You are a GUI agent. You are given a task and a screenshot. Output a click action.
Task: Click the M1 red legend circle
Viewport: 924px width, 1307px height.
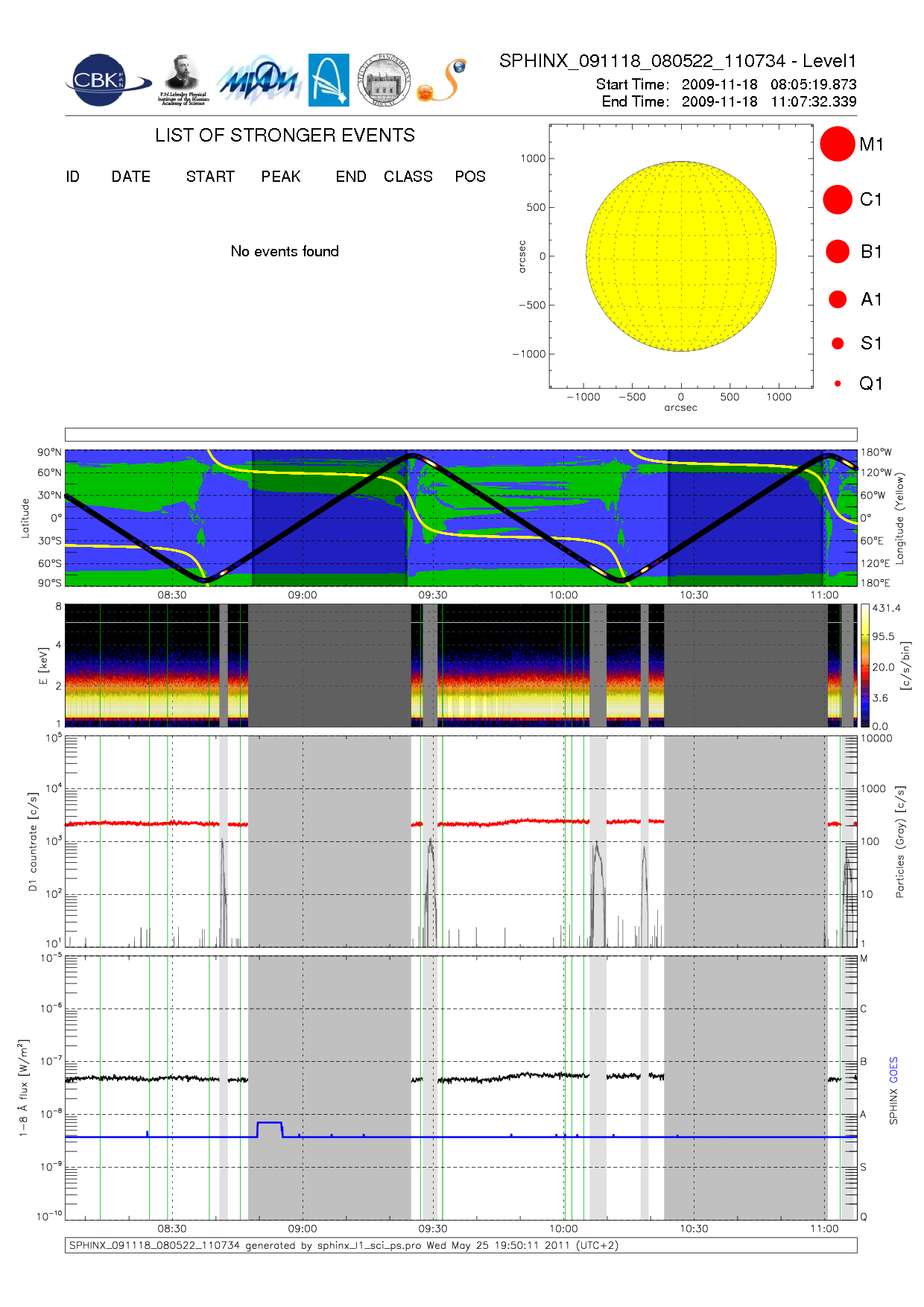[x=837, y=144]
